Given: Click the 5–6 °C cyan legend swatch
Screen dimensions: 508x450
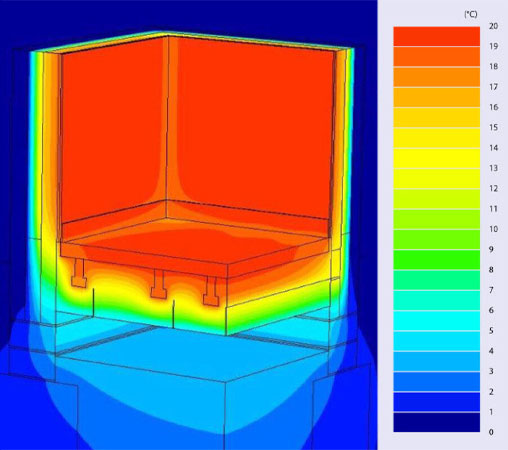Looking at the screenshot, I should pos(436,321).
